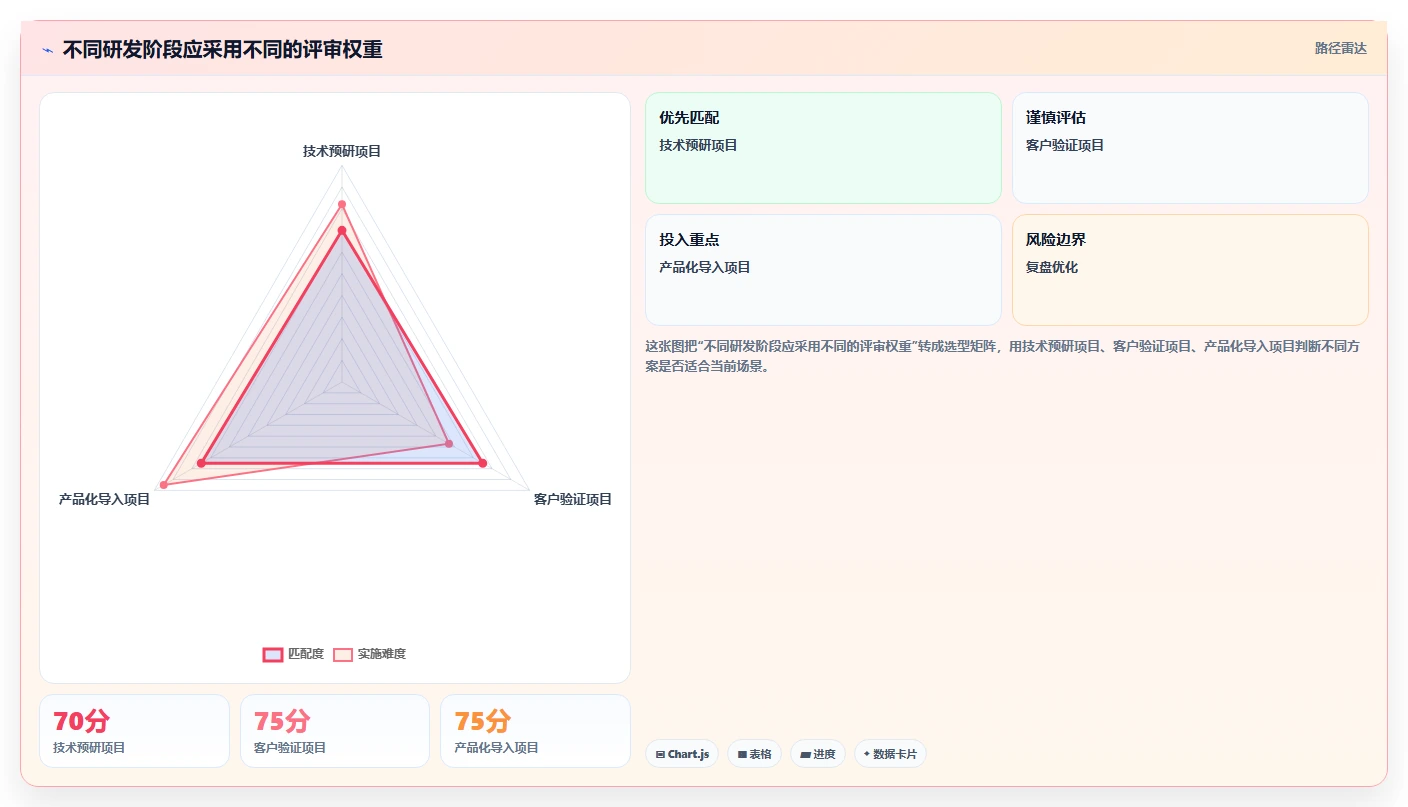1408x807 pixels.
Task: Click the 匹配度 legend color box
Action: pyautogui.click(x=272, y=654)
